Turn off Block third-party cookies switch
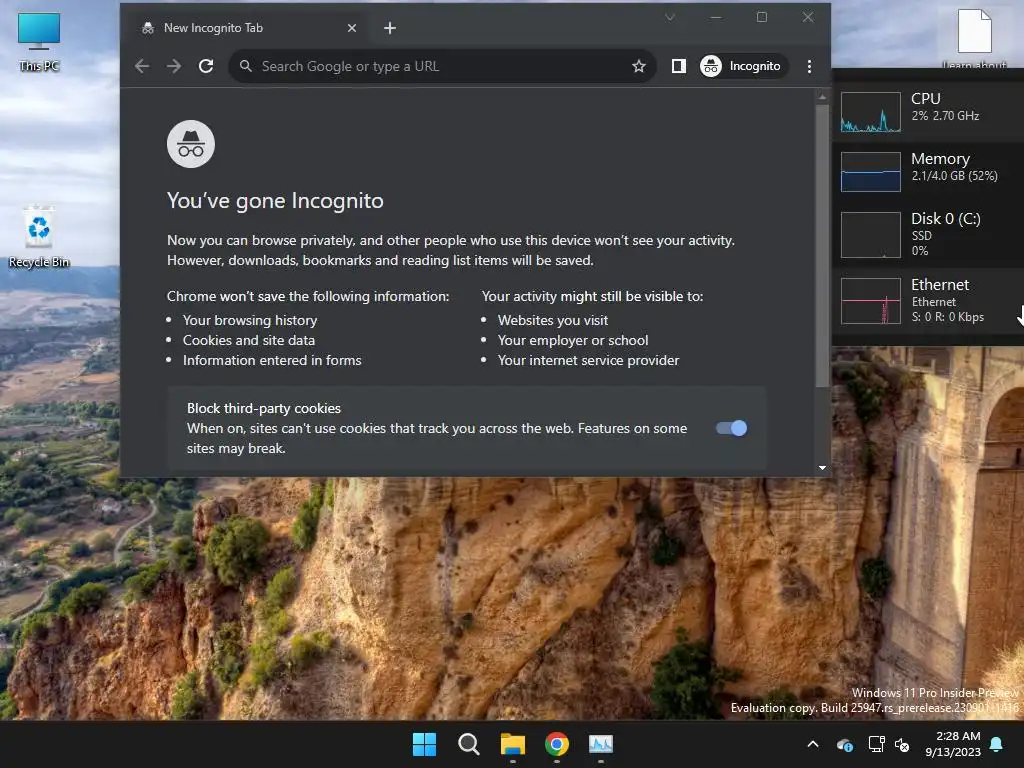Image resolution: width=1024 pixels, height=768 pixels. pyautogui.click(x=731, y=428)
